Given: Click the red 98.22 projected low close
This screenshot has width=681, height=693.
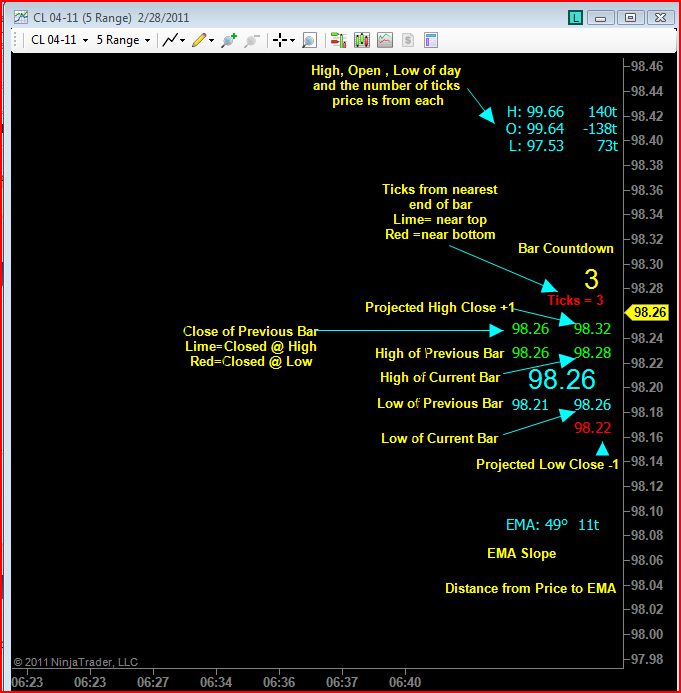Looking at the screenshot, I should 593,428.
